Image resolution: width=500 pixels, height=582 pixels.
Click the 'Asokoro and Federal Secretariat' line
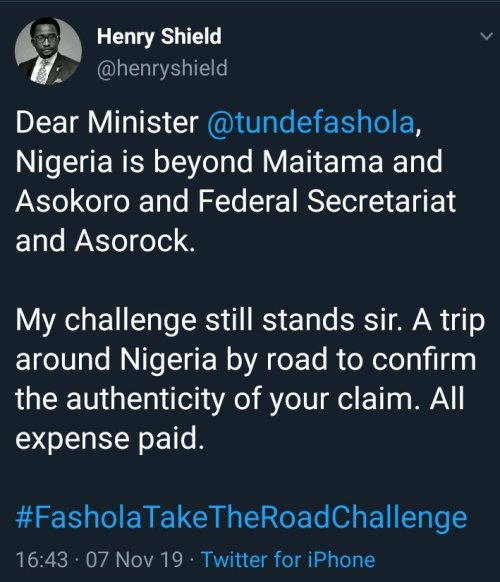click(235, 201)
